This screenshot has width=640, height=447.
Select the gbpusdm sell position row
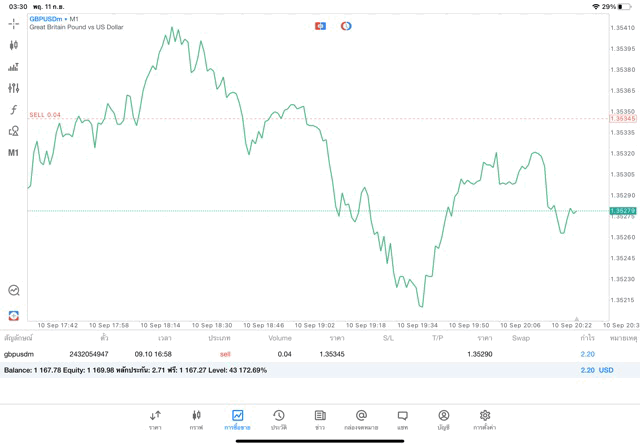click(300, 354)
